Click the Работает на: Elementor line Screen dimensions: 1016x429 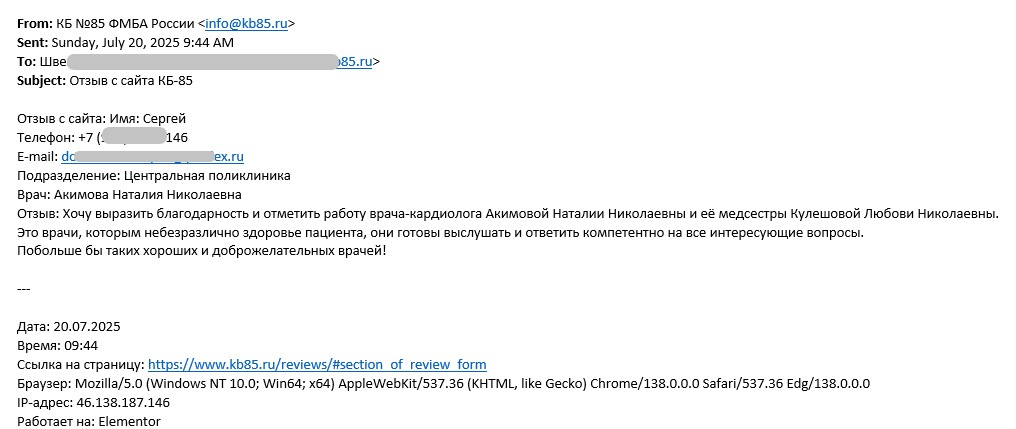click(x=89, y=422)
